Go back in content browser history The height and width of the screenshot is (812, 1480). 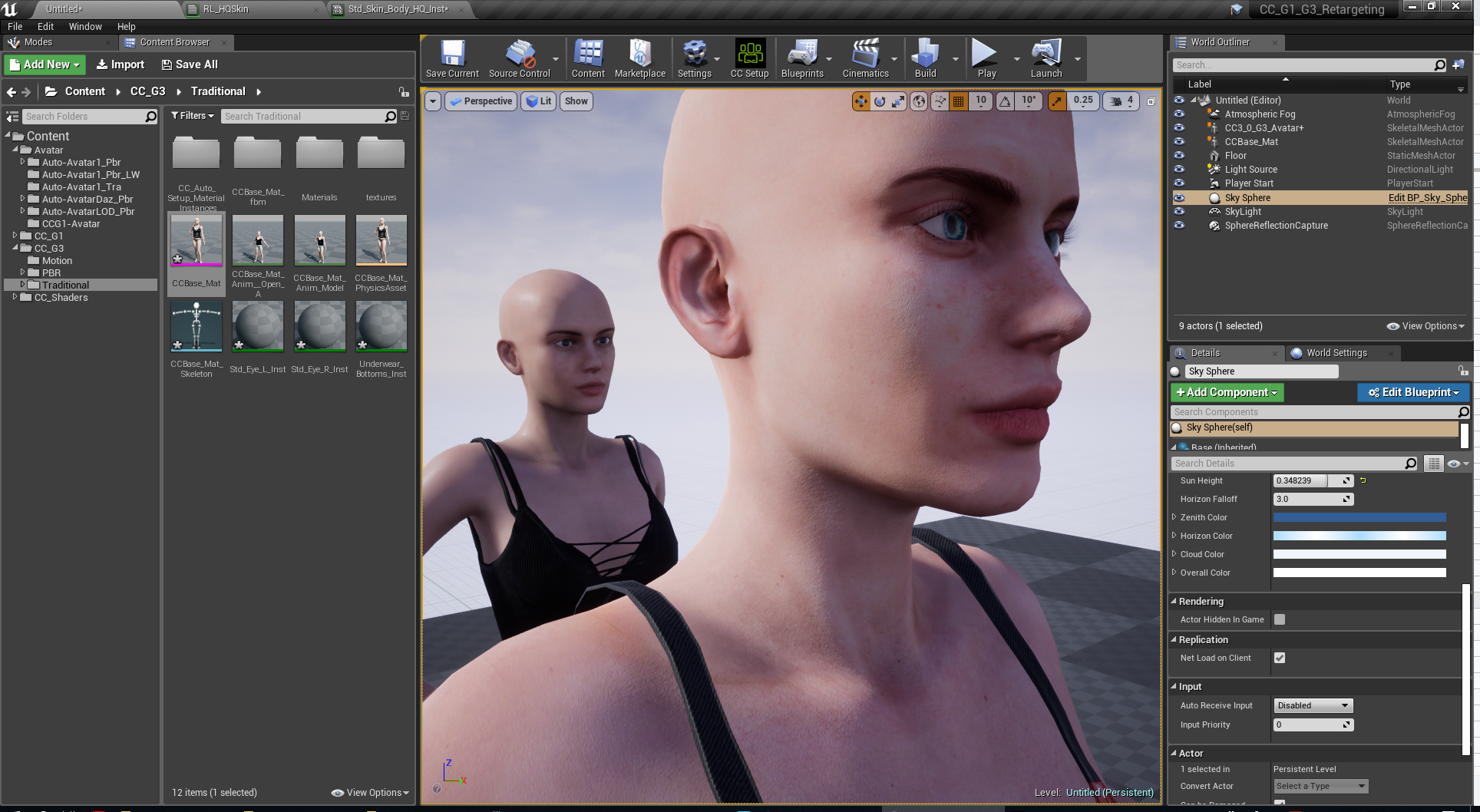12,92
